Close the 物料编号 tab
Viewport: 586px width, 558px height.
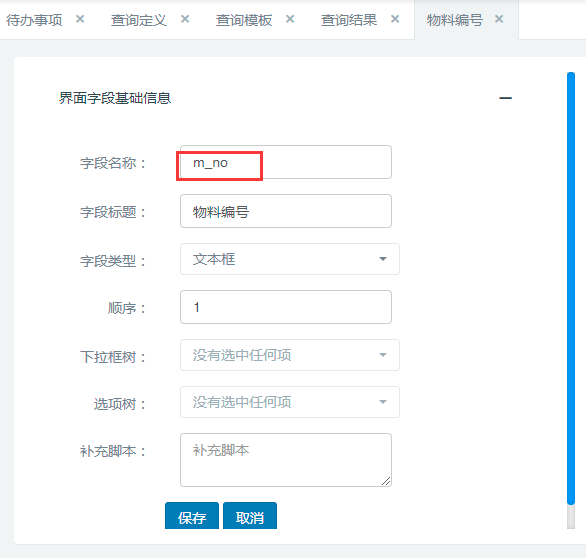499,19
